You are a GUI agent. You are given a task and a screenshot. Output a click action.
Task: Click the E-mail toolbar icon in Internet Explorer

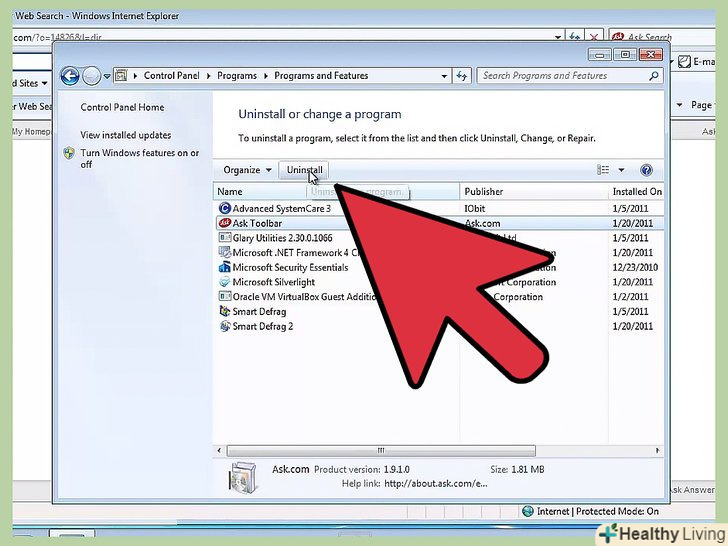point(684,62)
